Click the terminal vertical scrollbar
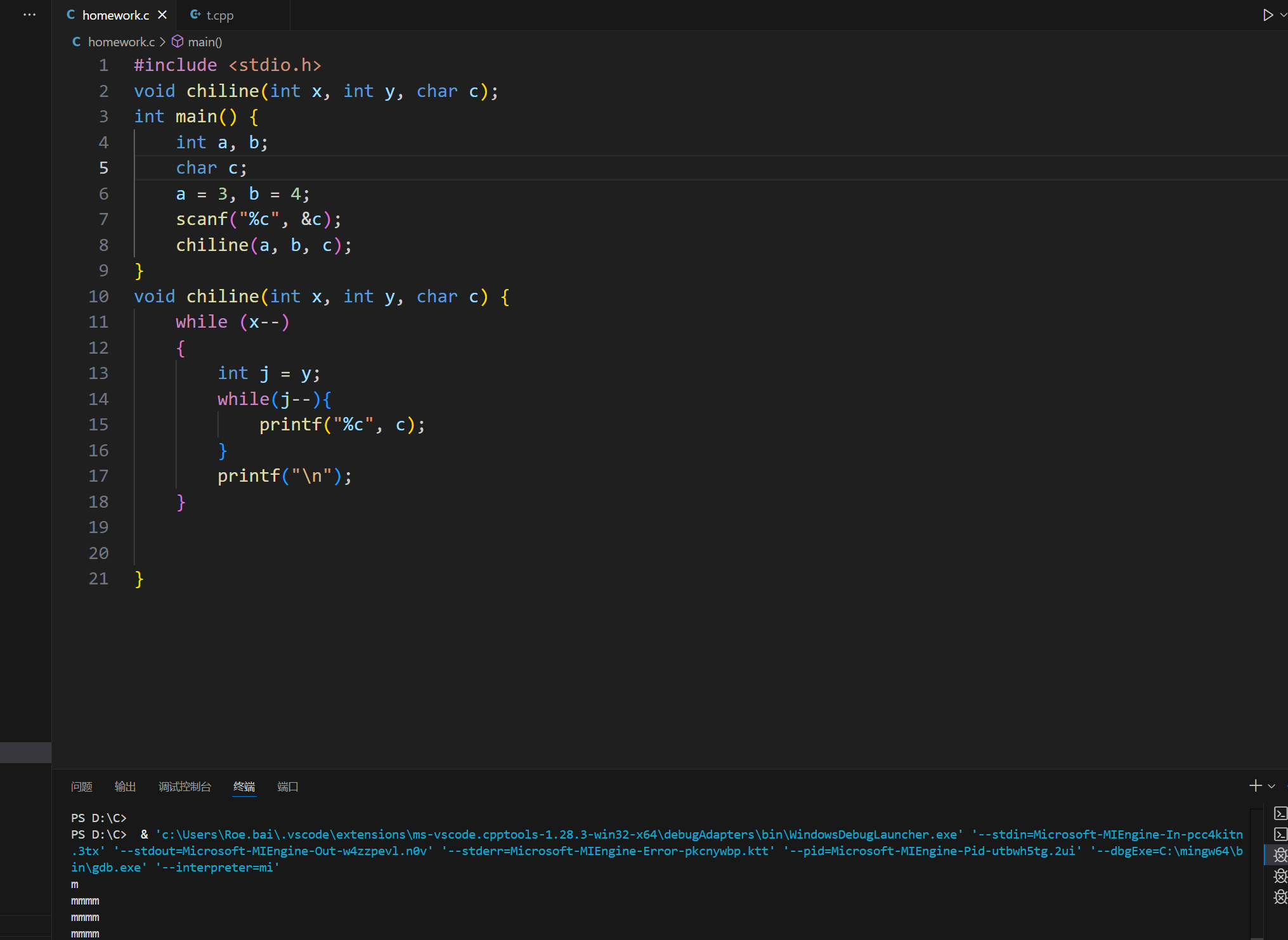 1256,875
